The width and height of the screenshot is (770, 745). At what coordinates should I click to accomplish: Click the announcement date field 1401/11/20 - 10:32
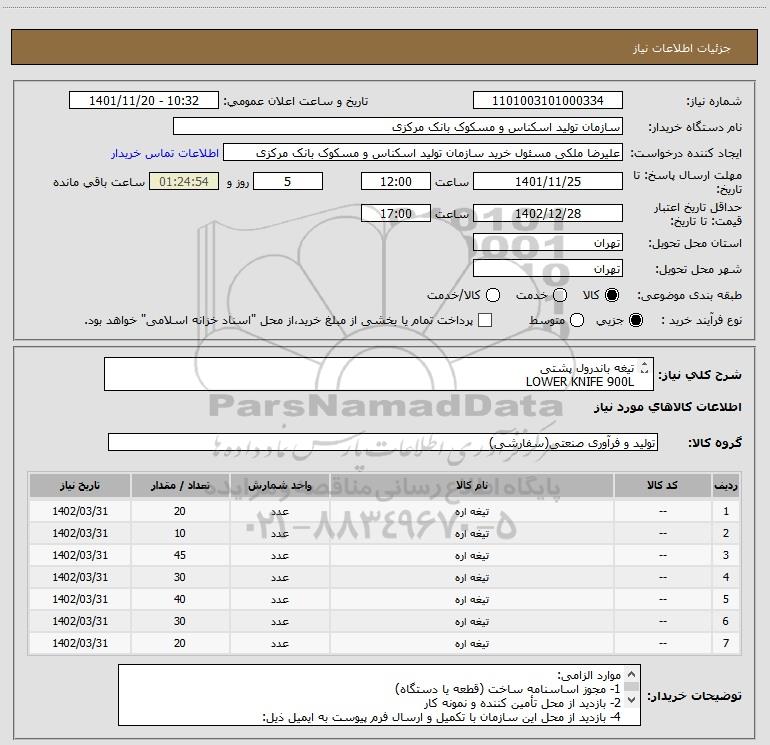[x=144, y=101]
